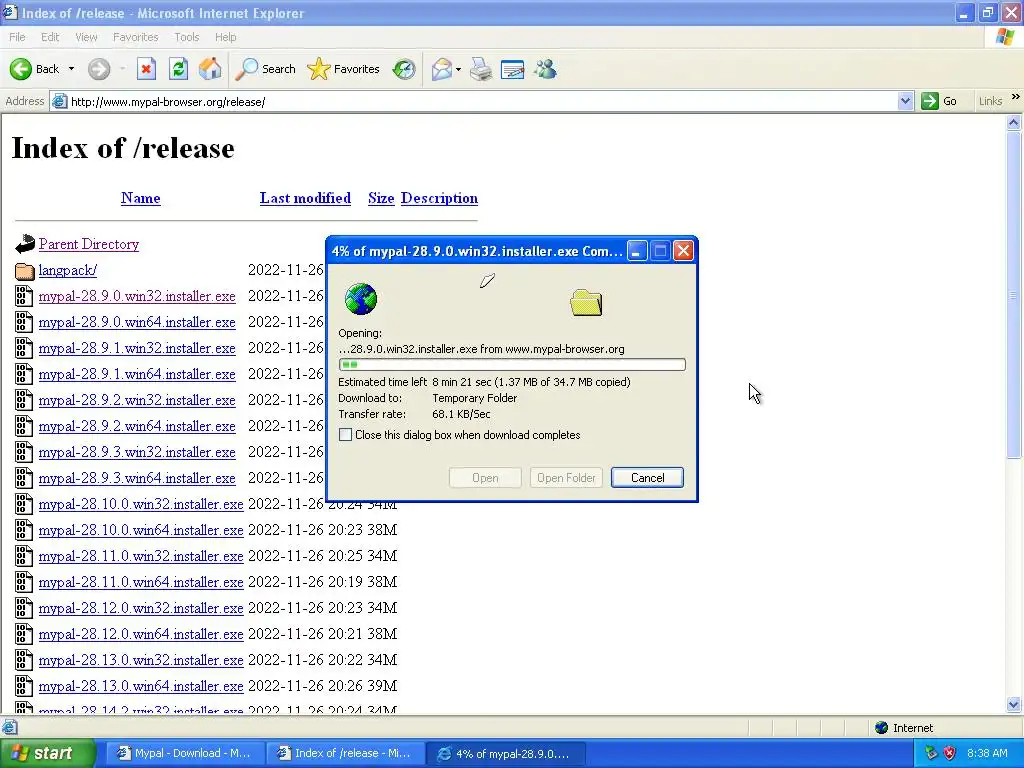Download mypal-28.9.0.win64.installer.exe link
This screenshot has width=1024, height=768.
tap(137, 322)
